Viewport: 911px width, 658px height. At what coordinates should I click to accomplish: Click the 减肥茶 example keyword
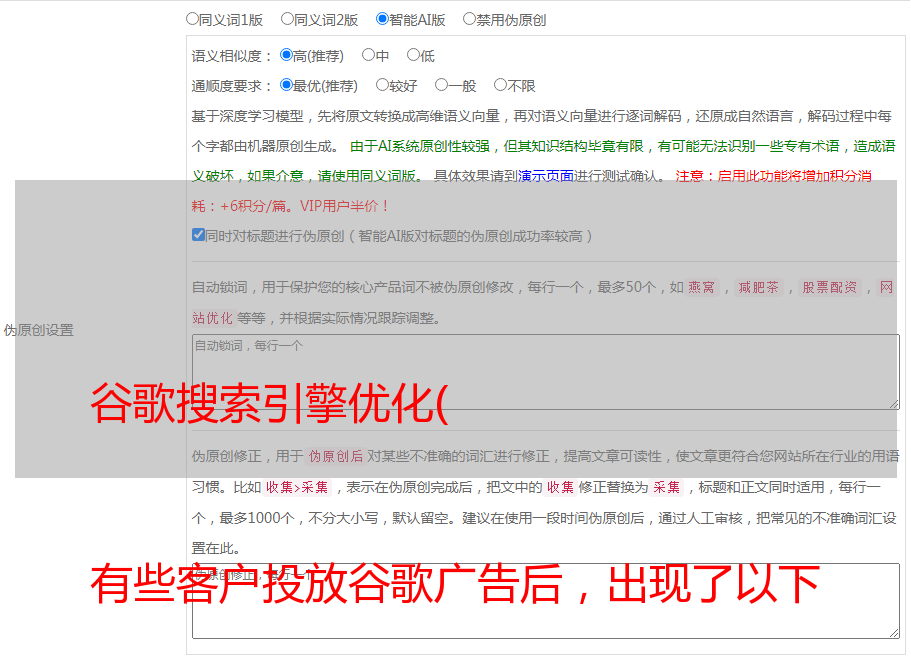tap(758, 287)
